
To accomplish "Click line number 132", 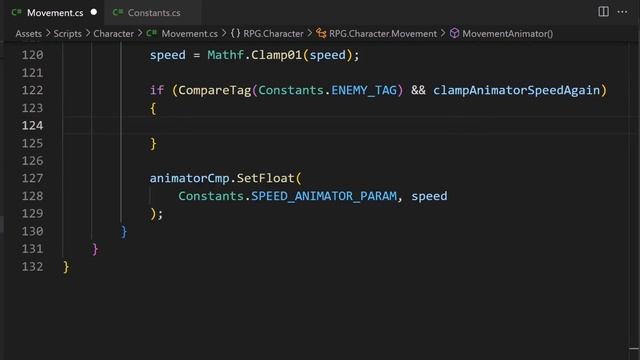I will [x=32, y=267].
